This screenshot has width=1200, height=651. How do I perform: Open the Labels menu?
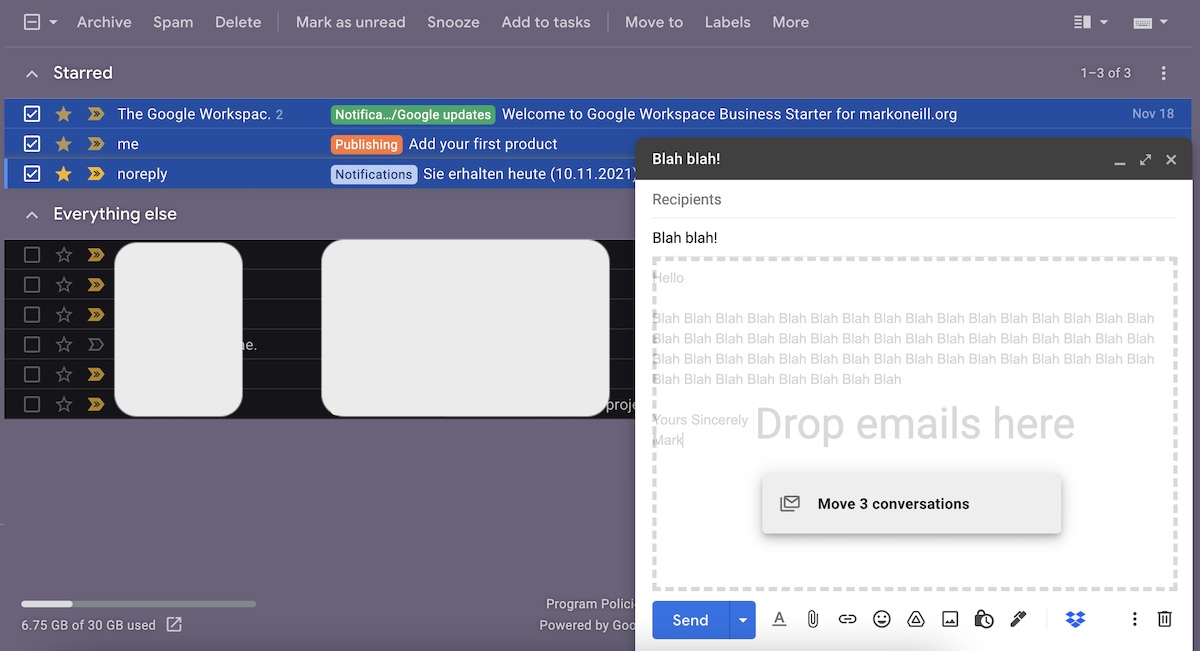(727, 22)
